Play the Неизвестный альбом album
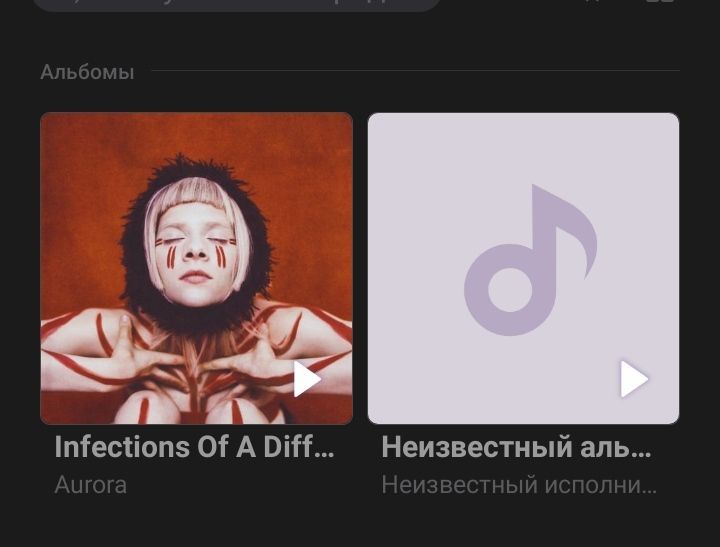Image resolution: width=720 pixels, height=547 pixels. tap(634, 379)
